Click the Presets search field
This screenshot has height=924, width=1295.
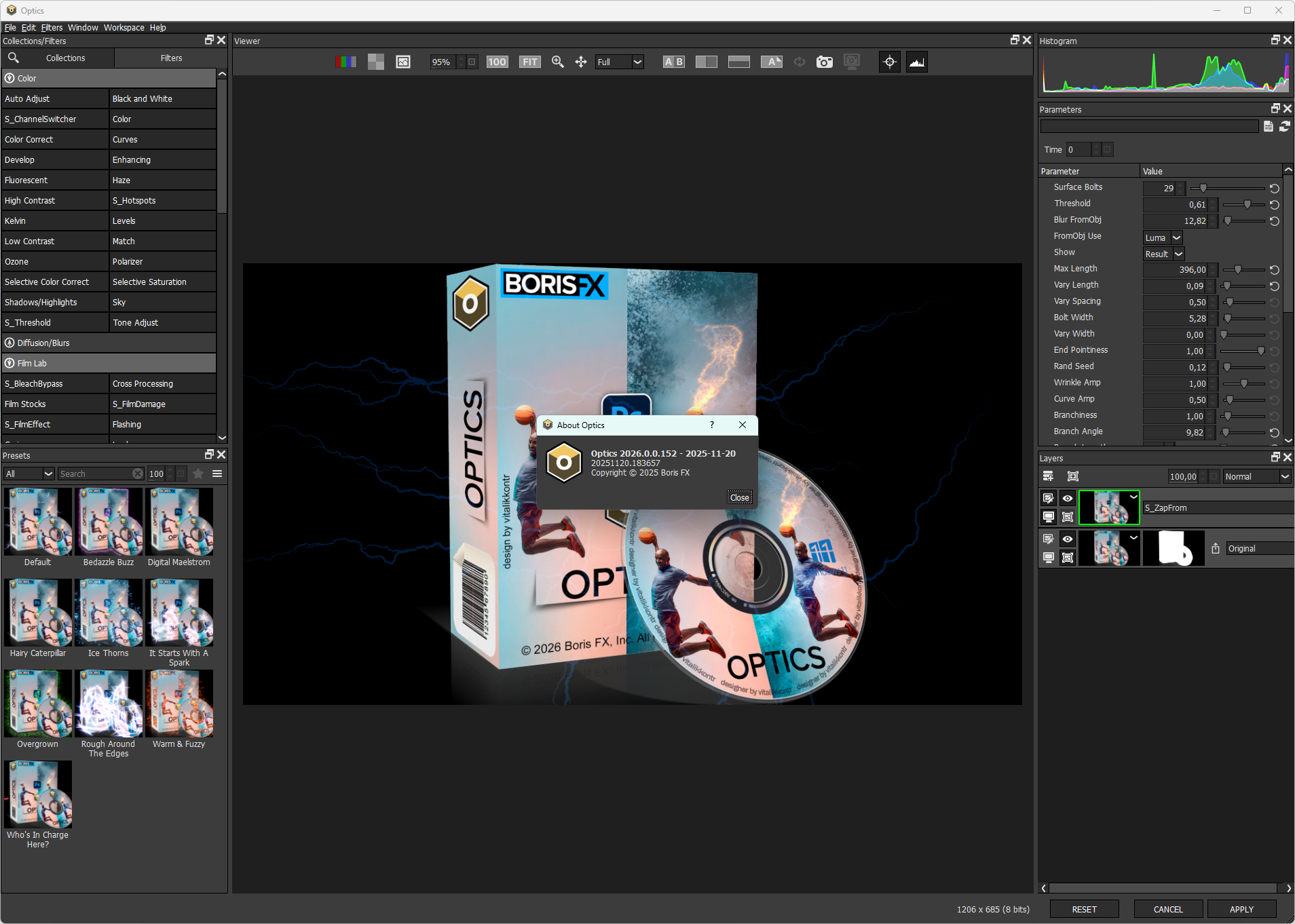[x=96, y=474]
